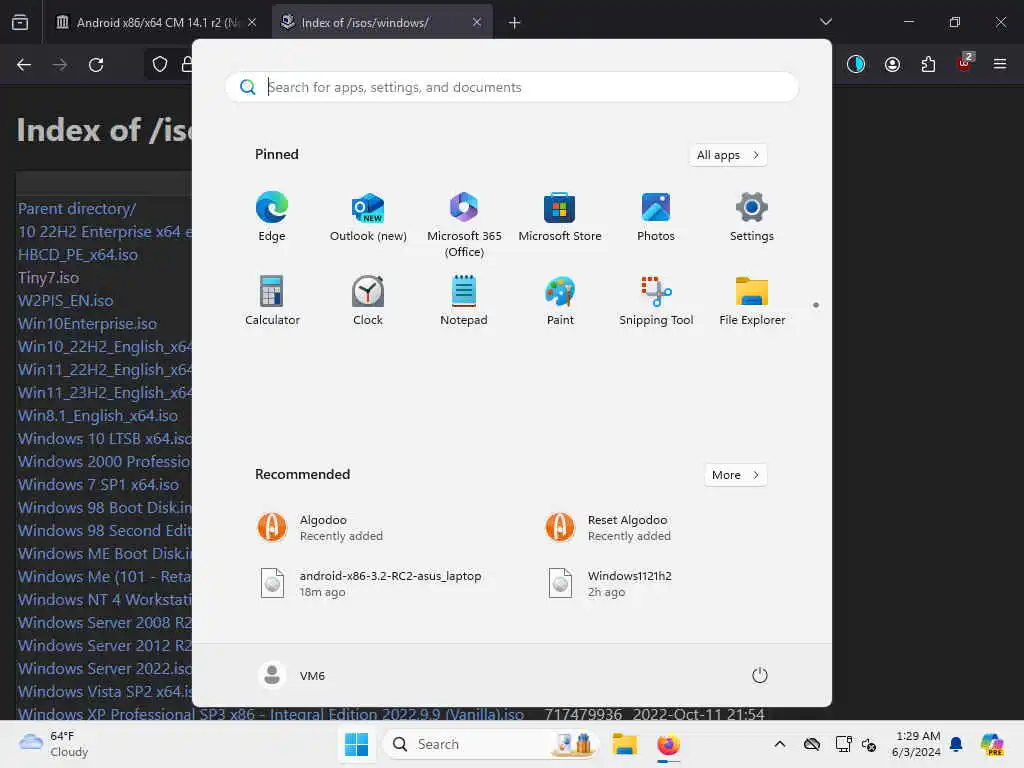
Task: Click the Windows Vista SP2 x64 link
Action: [x=104, y=692]
